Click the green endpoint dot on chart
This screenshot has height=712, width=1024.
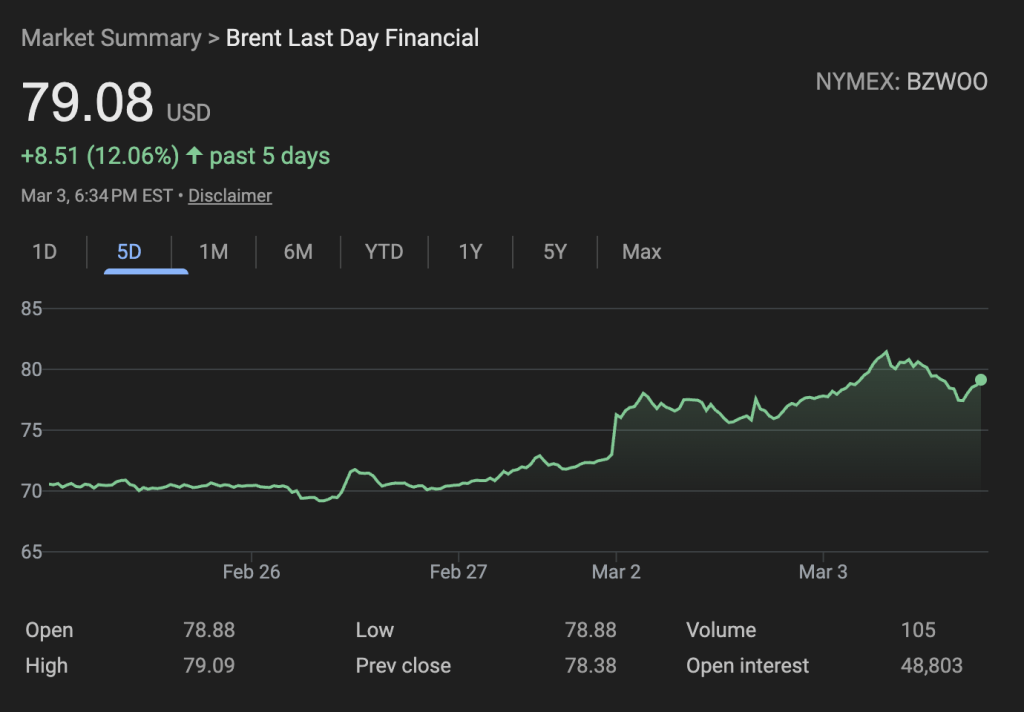click(x=981, y=380)
